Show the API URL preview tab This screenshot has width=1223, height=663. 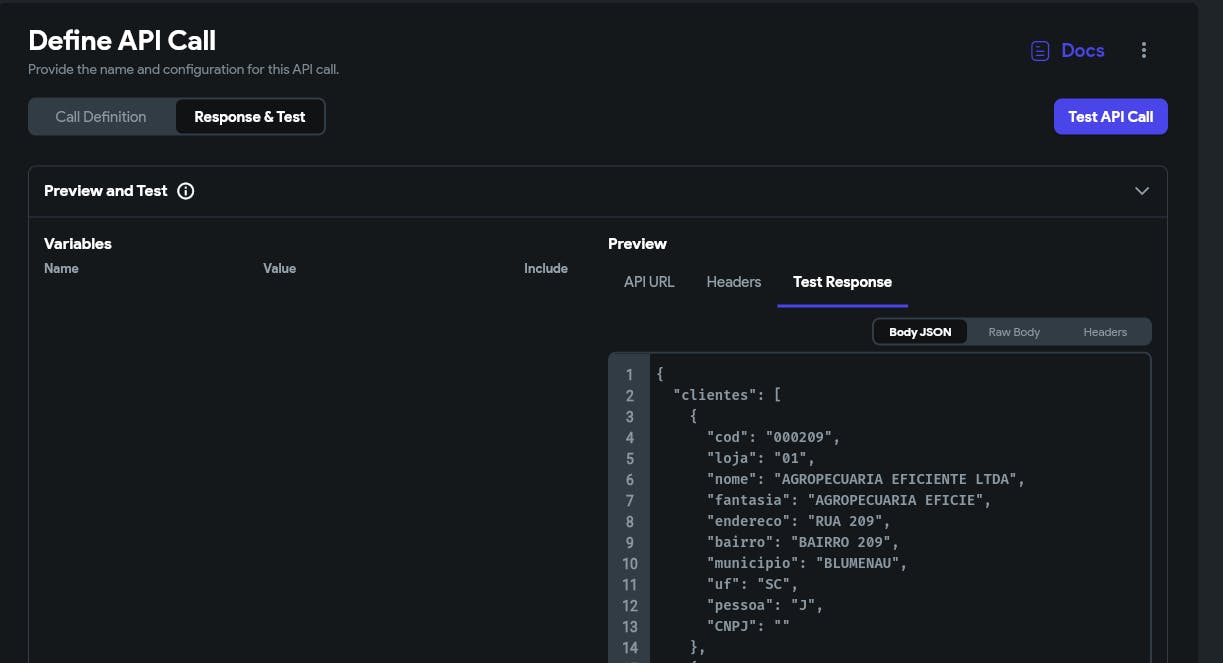[649, 282]
